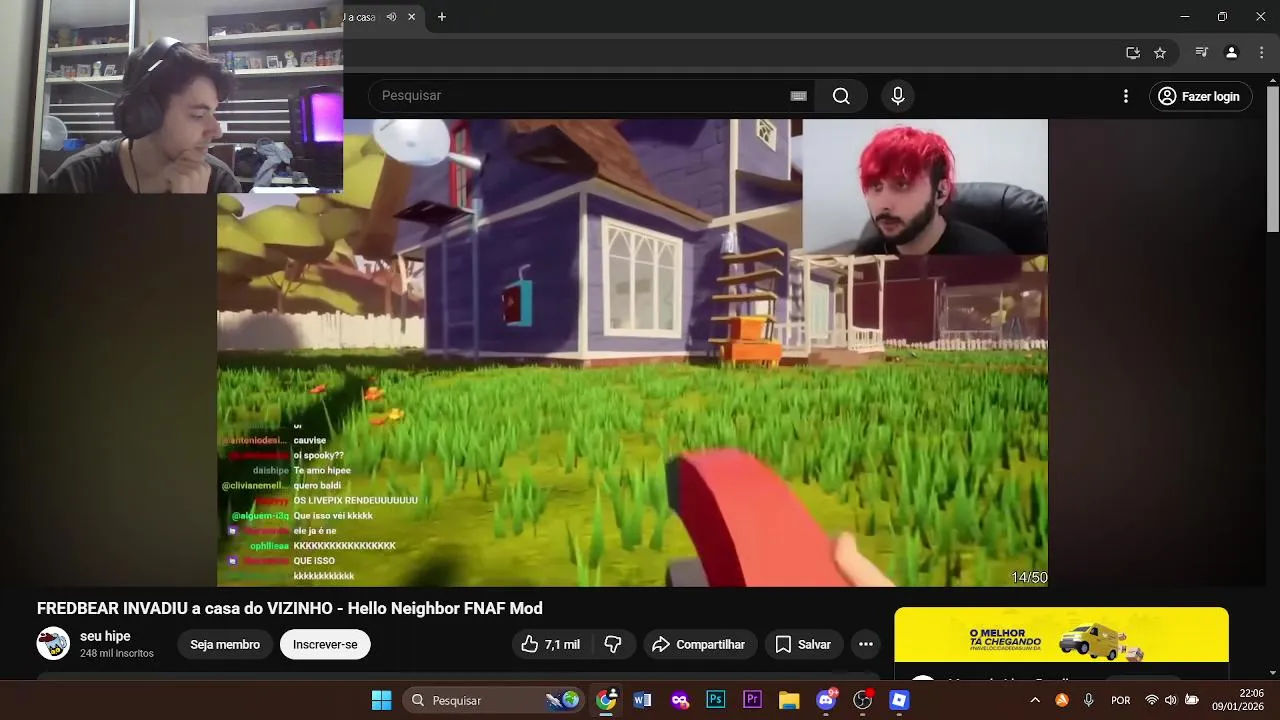
Task: Click the tray microphone icon
Action: 1089,700
